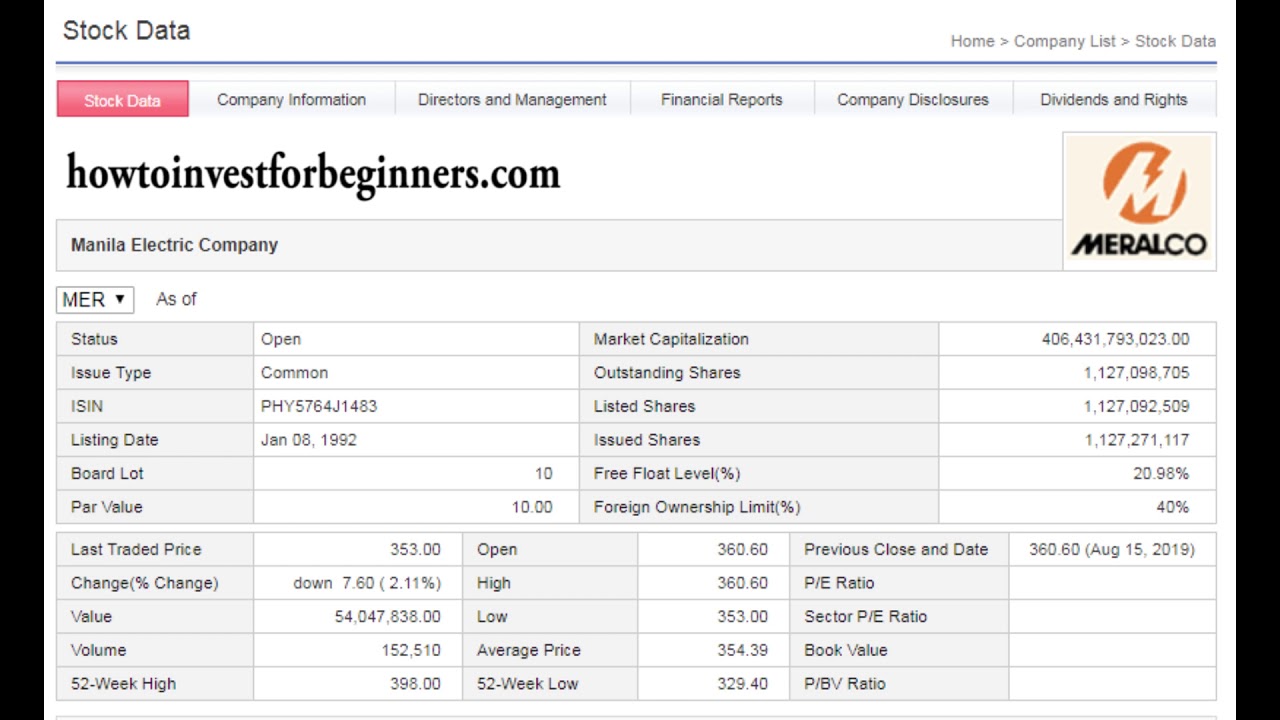Select the Manila Electric Company name
Viewport: 1280px width, 720px height.
[x=174, y=245]
